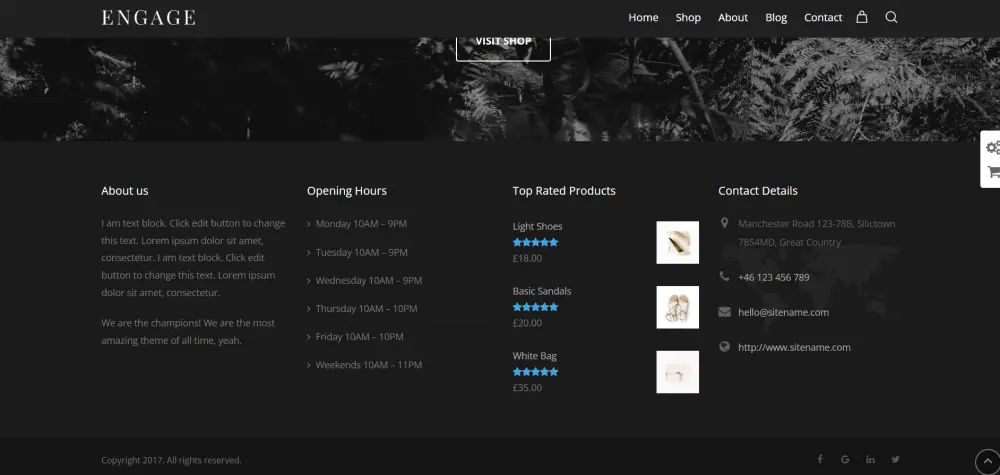Click the globe website icon
The width and height of the screenshot is (1000, 475).
coord(724,347)
